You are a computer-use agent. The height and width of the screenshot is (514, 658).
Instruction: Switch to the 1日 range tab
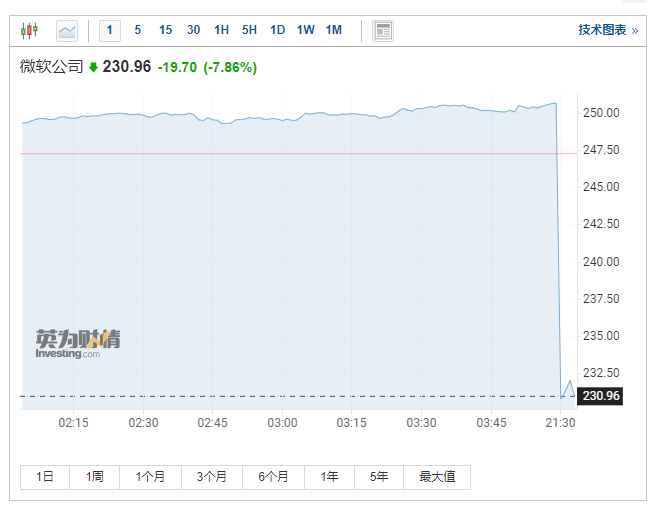pos(45,477)
